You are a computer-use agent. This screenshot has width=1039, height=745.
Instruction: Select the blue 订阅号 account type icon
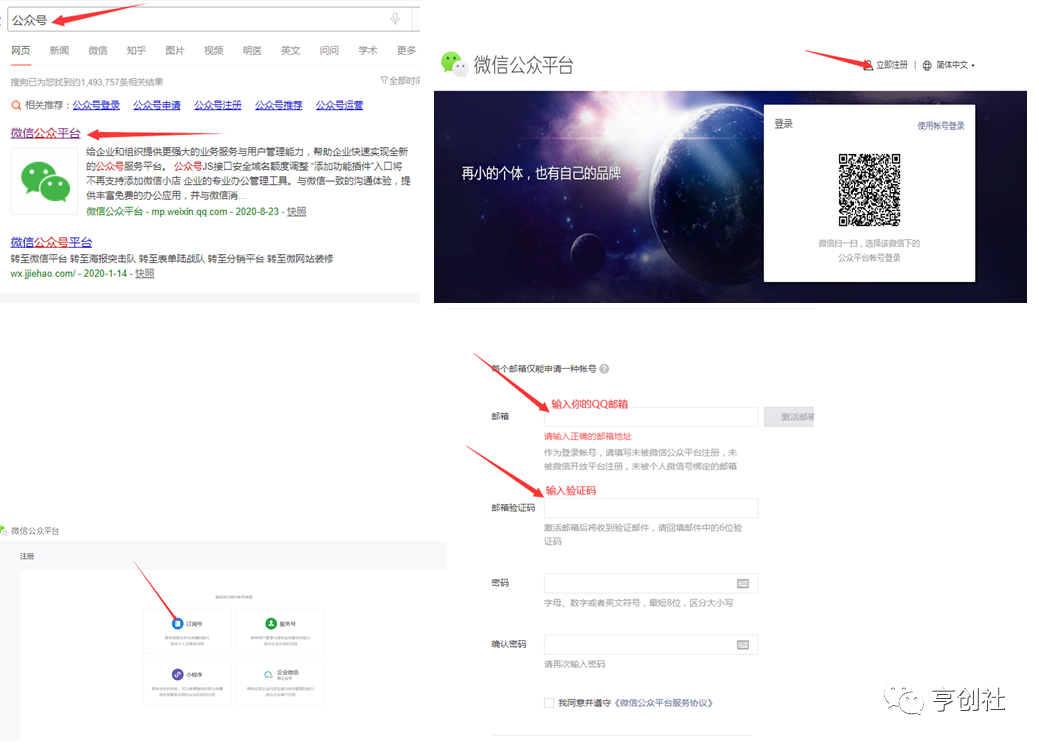tap(178, 624)
